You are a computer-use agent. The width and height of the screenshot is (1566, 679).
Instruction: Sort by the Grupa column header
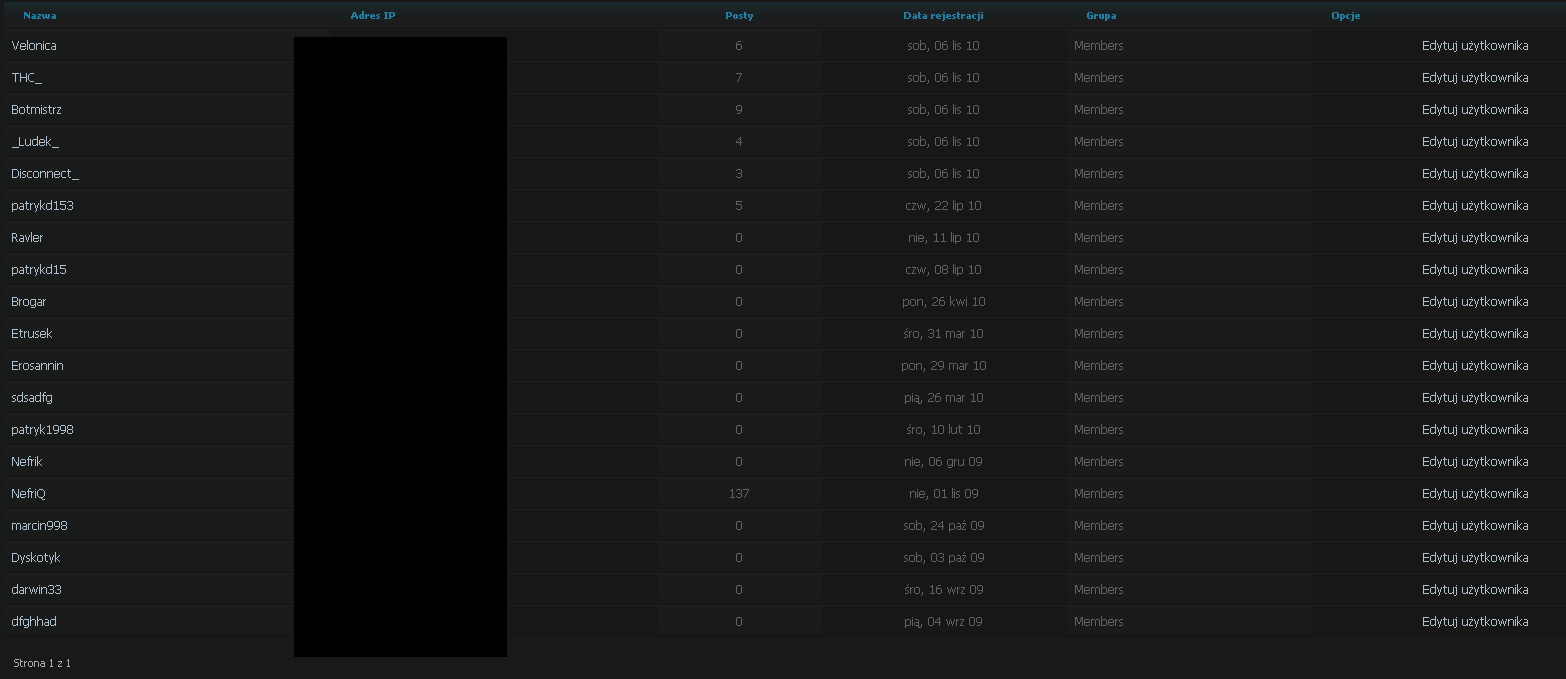pyautogui.click(x=1101, y=16)
